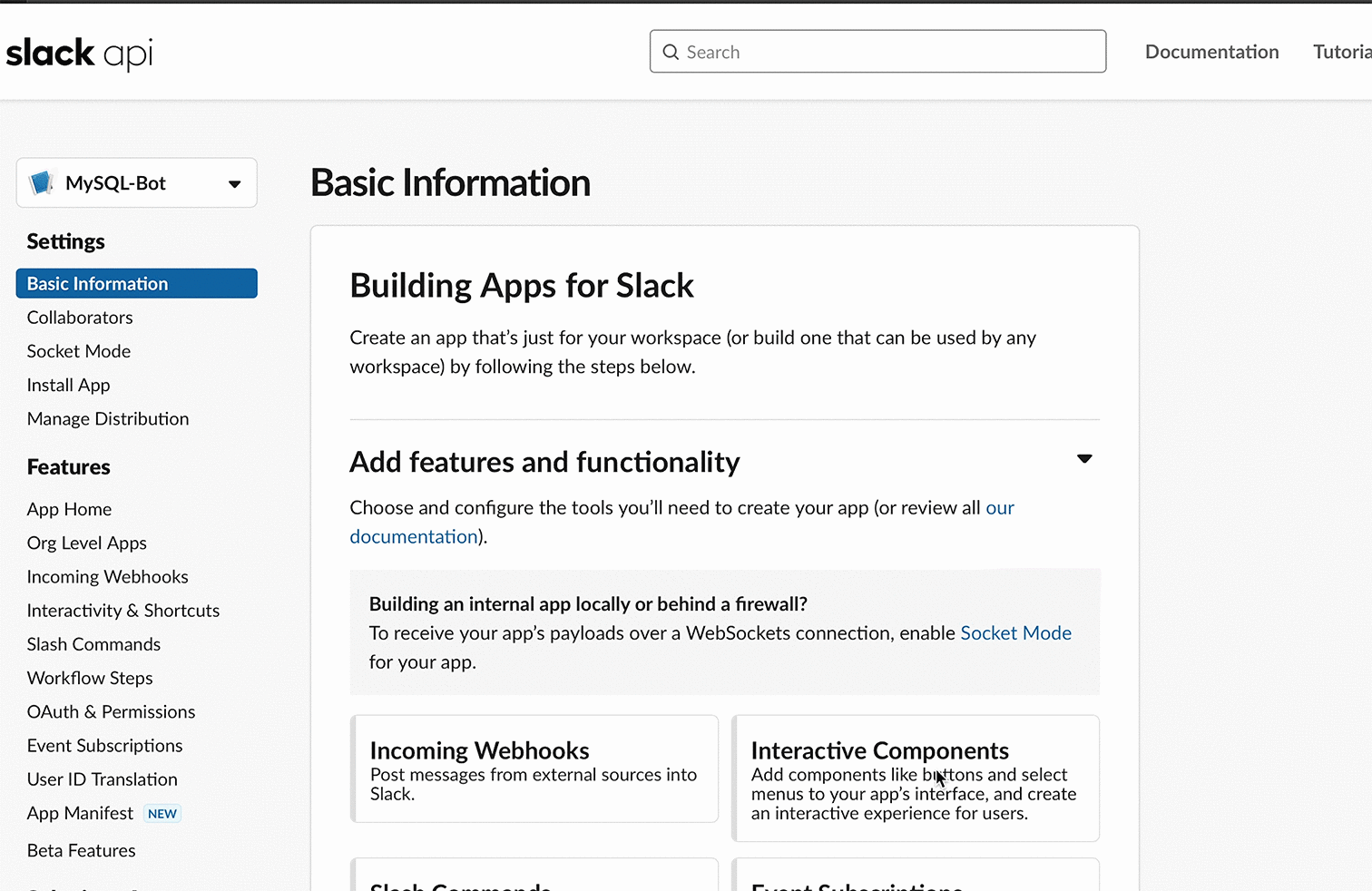Open the Interactive Components feature card
1372x891 pixels.
(x=916, y=778)
